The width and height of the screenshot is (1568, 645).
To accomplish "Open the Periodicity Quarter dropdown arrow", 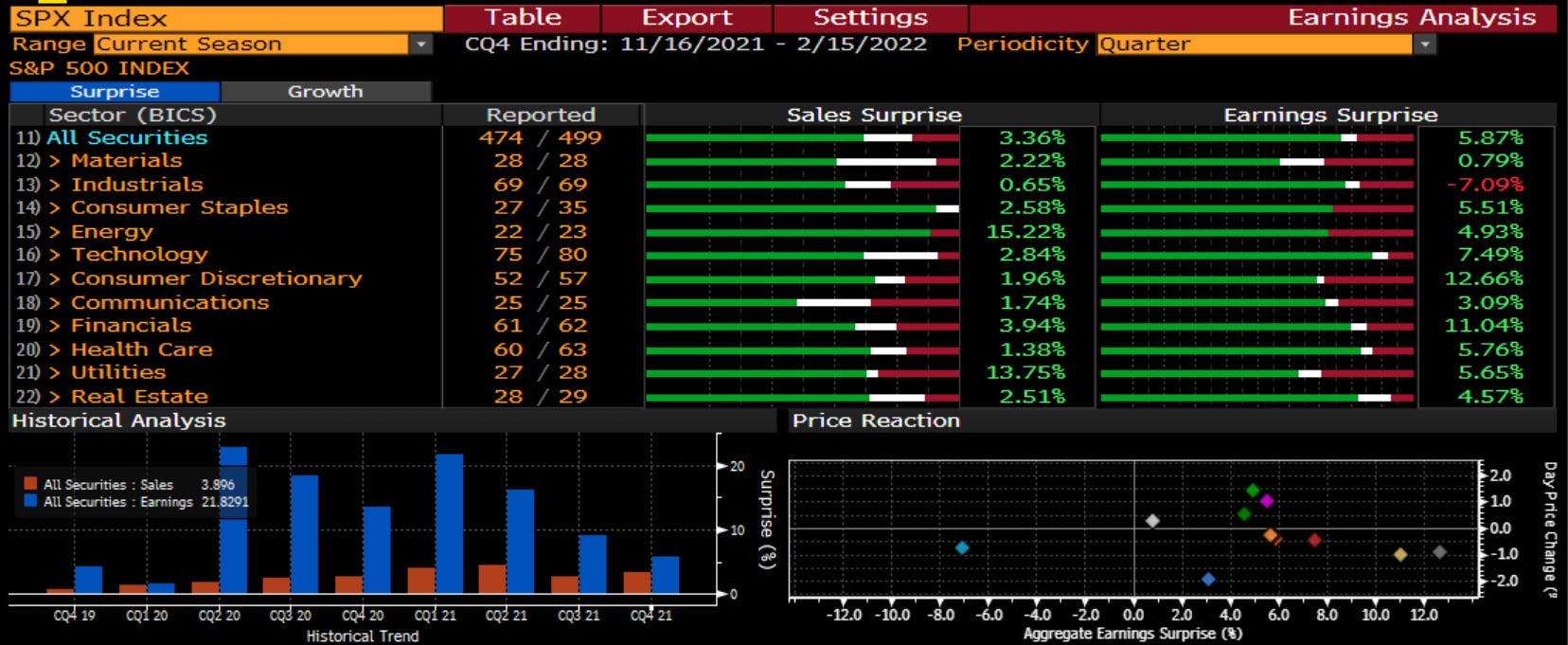I will [1424, 45].
